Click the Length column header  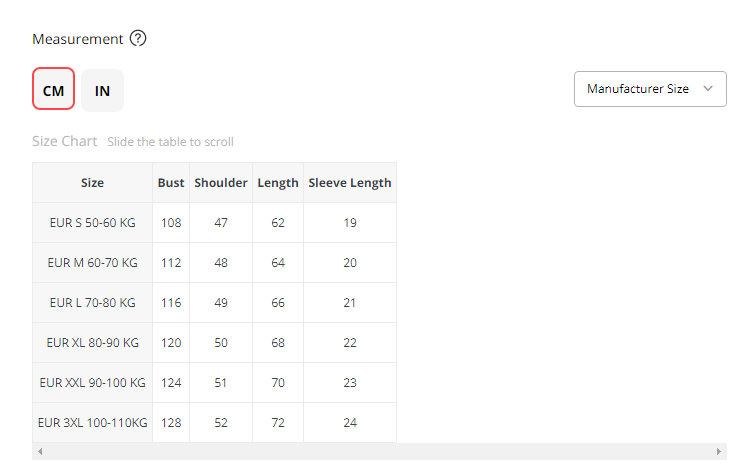[x=278, y=183]
